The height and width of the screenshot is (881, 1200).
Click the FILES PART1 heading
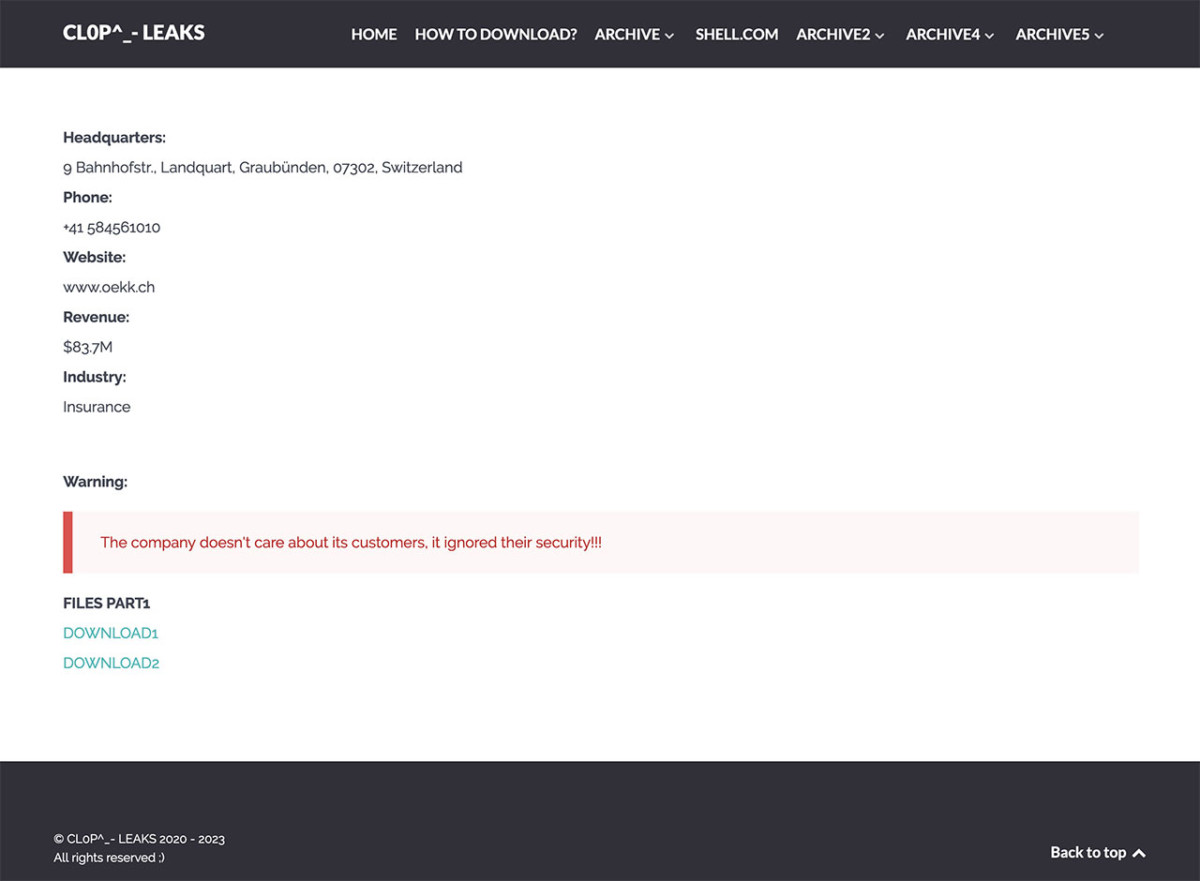[106, 603]
